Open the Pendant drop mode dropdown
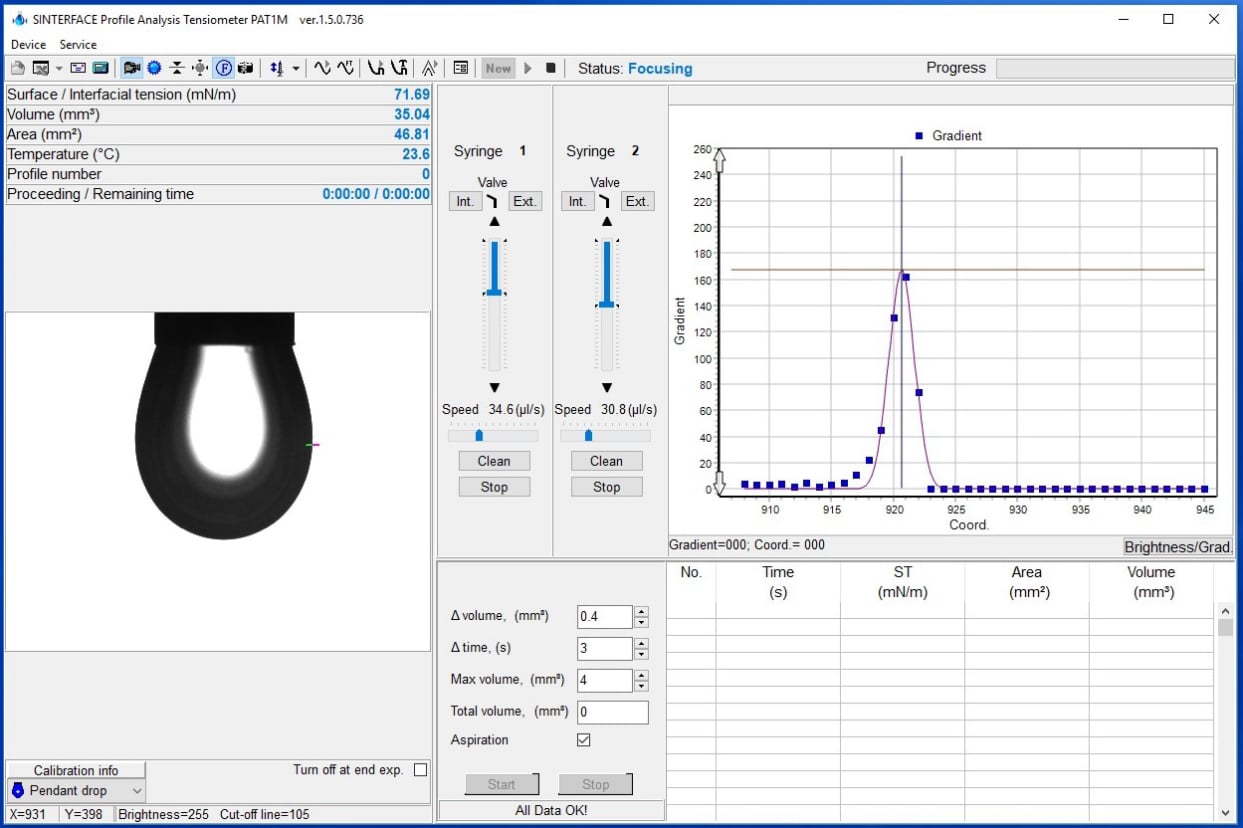Screen dimensions: 1243x828 pos(76,790)
